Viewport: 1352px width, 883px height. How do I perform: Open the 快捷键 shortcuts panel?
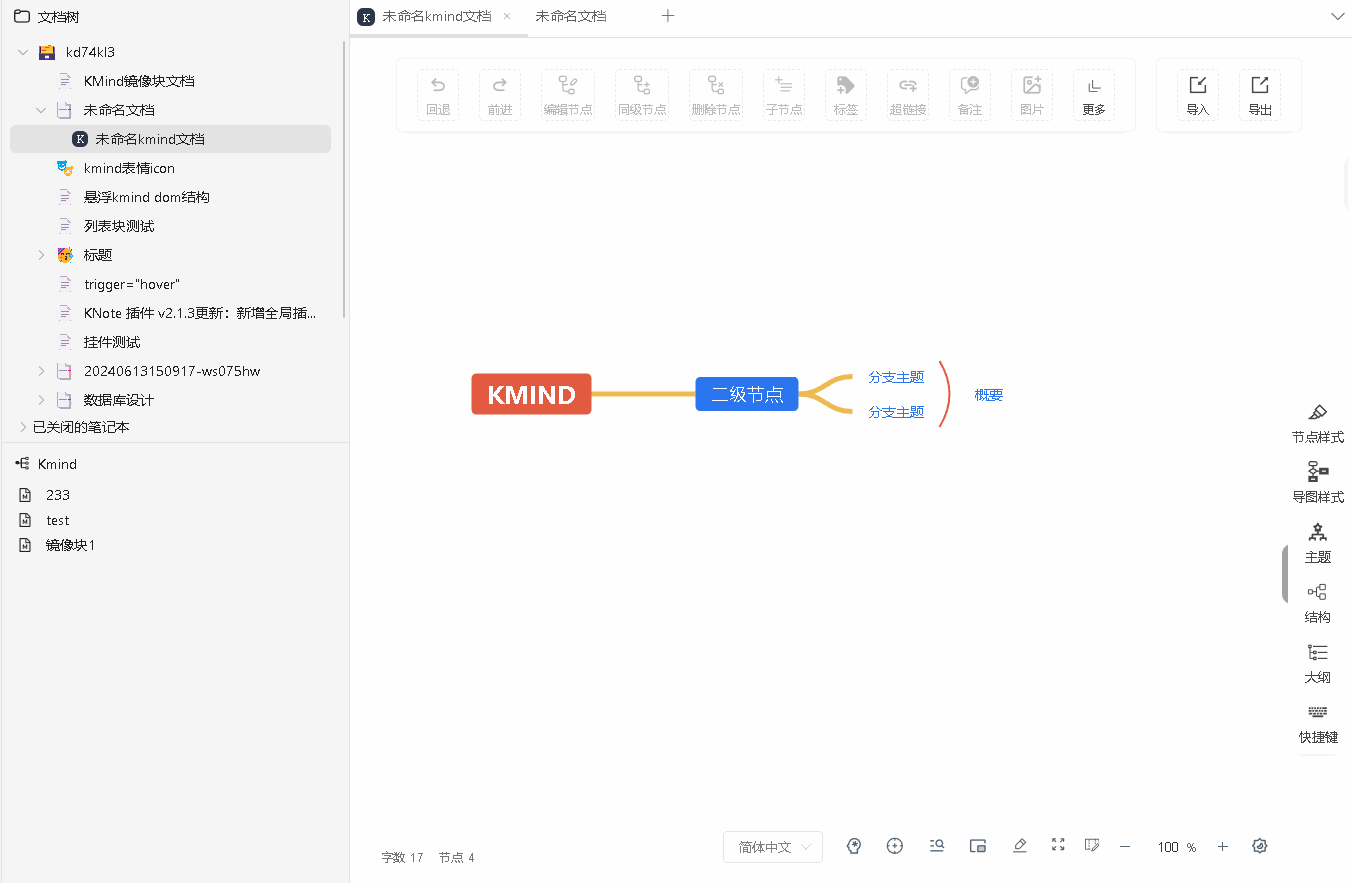click(1317, 723)
